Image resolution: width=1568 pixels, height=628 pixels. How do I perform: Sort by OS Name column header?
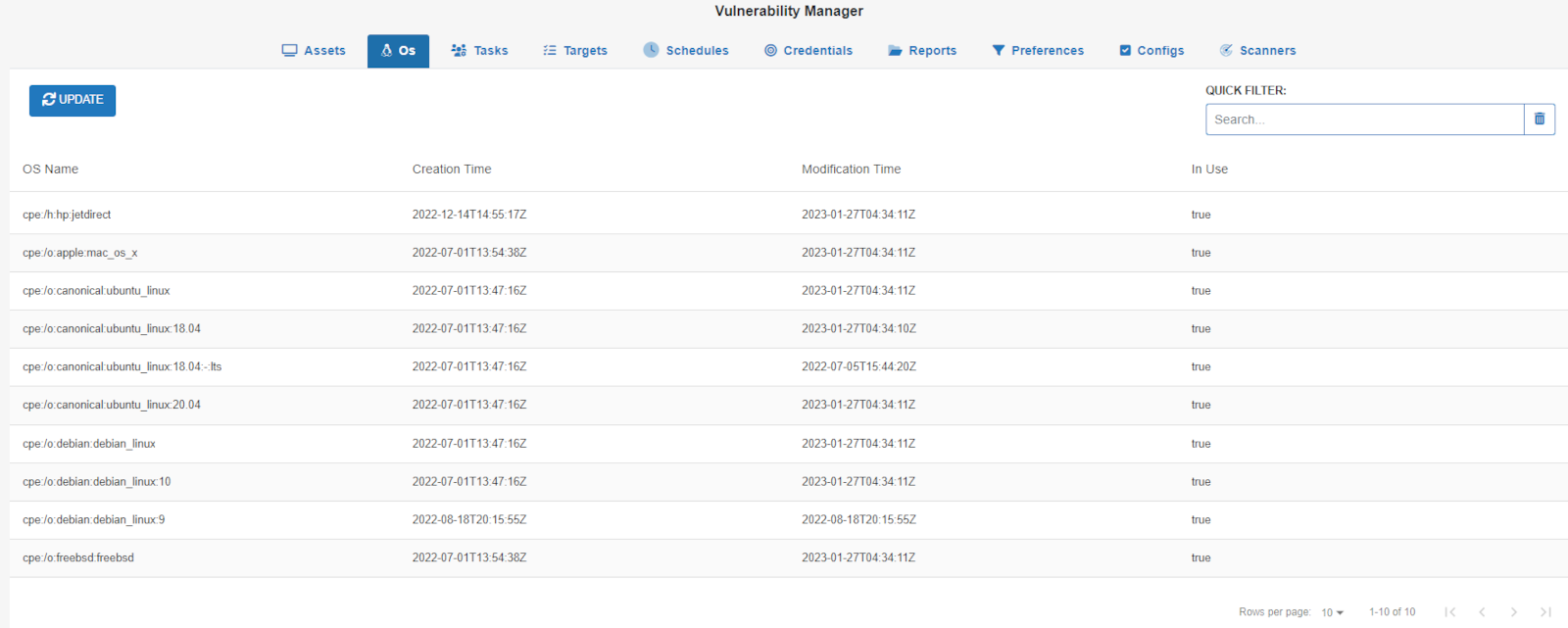point(51,169)
